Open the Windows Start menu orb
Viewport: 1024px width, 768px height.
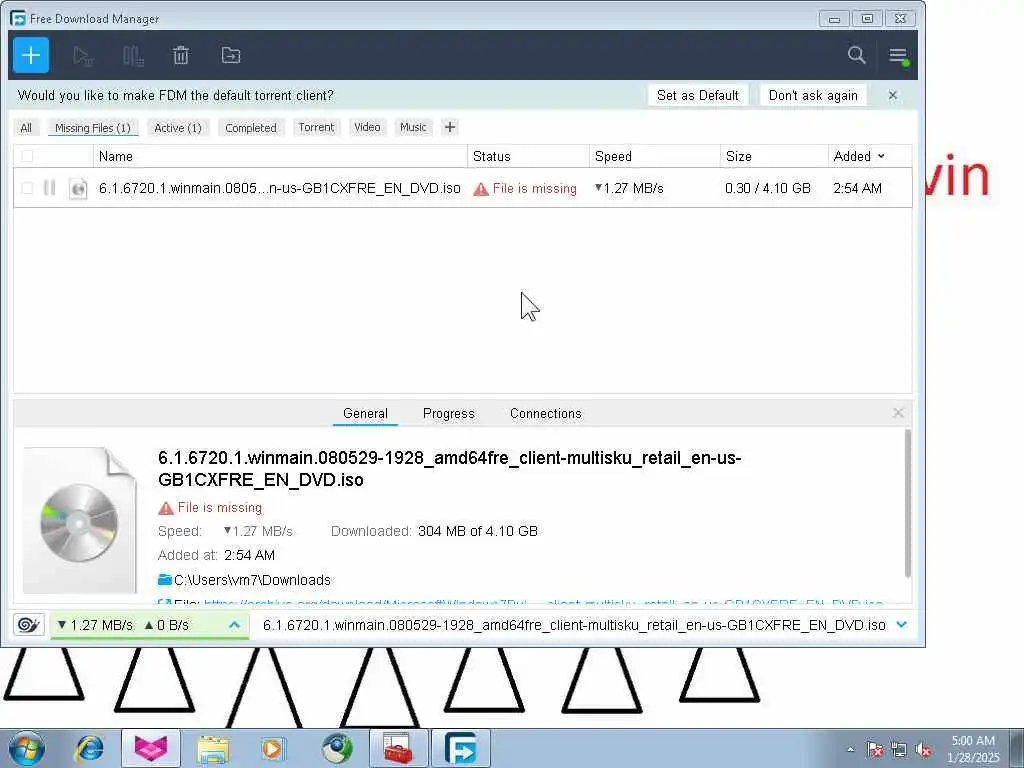coord(27,748)
